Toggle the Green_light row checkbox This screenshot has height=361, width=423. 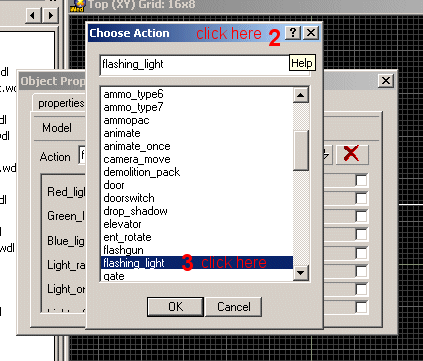[361, 198]
